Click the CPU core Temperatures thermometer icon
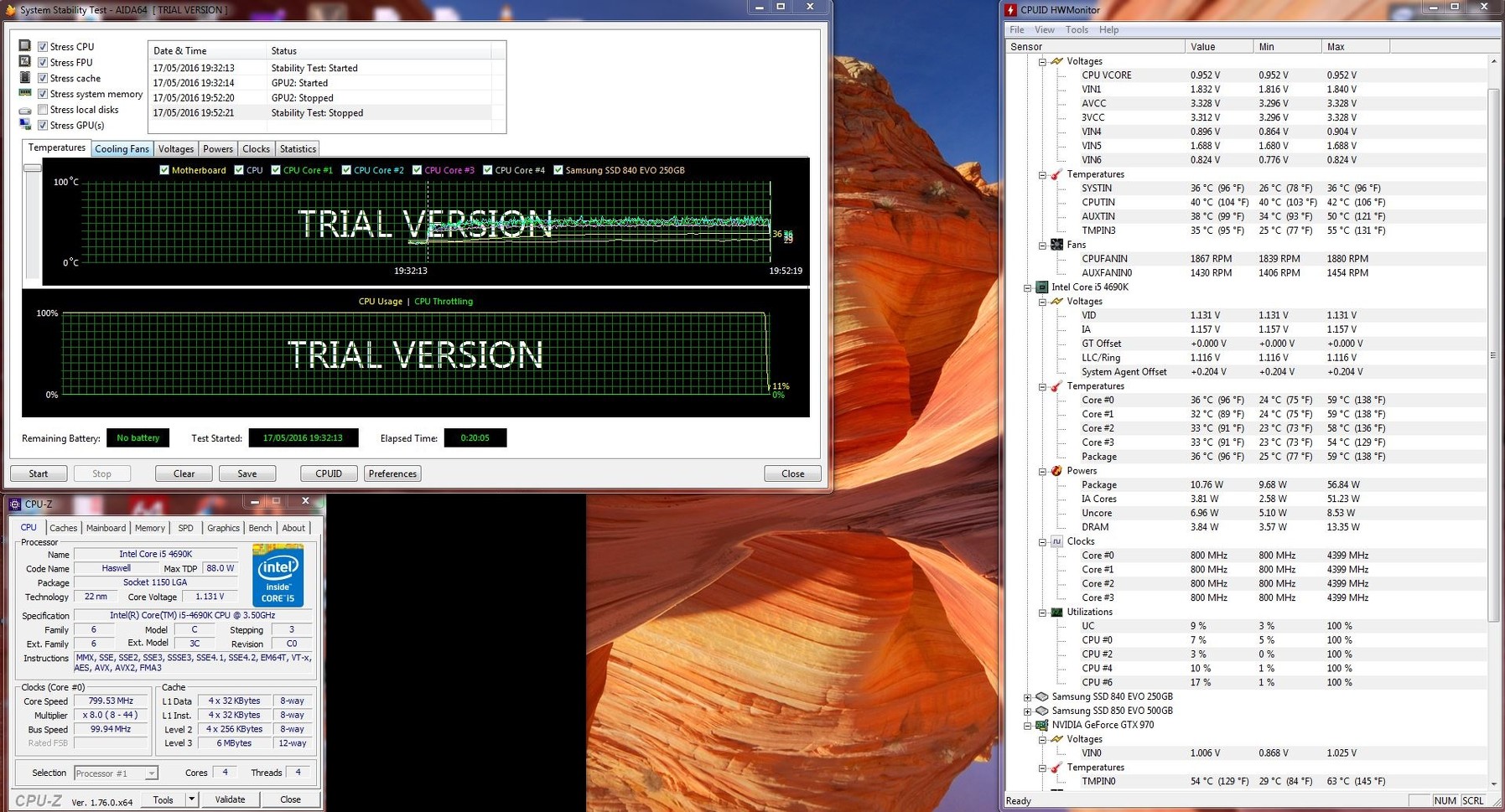The height and width of the screenshot is (812, 1505). pyautogui.click(x=1056, y=386)
